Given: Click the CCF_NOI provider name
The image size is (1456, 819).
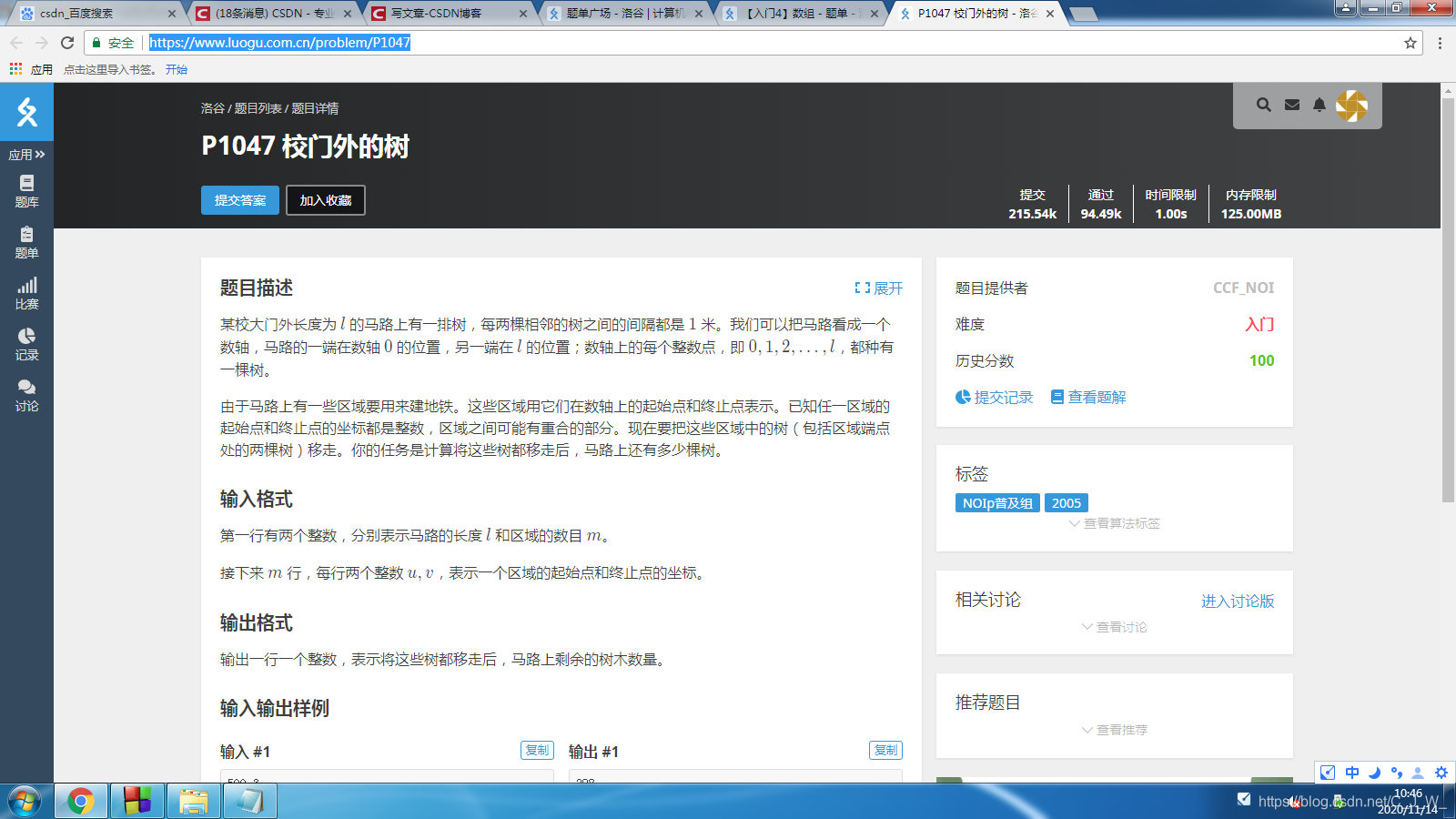Looking at the screenshot, I should pyautogui.click(x=1243, y=288).
